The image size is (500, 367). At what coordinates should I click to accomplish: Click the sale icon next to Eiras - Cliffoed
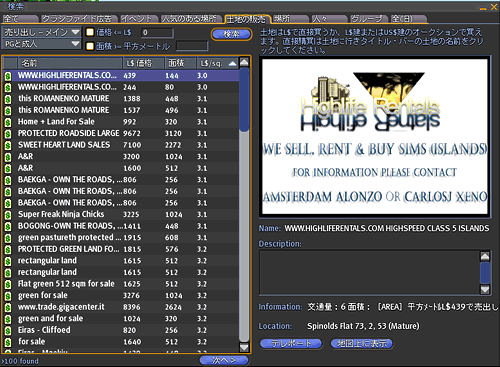pyautogui.click(x=8, y=330)
